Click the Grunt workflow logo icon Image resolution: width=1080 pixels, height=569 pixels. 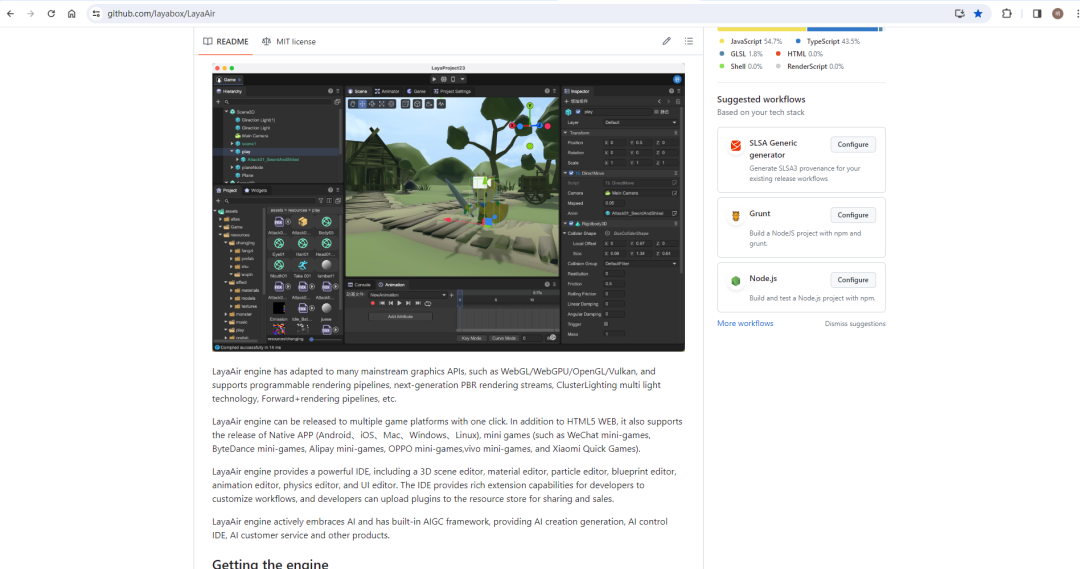coord(736,216)
